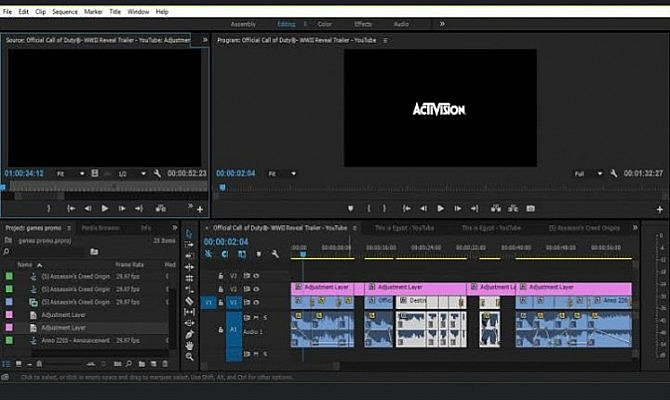The image size is (670, 400).
Task: Switch to the Media Browser tab
Action: (x=100, y=228)
